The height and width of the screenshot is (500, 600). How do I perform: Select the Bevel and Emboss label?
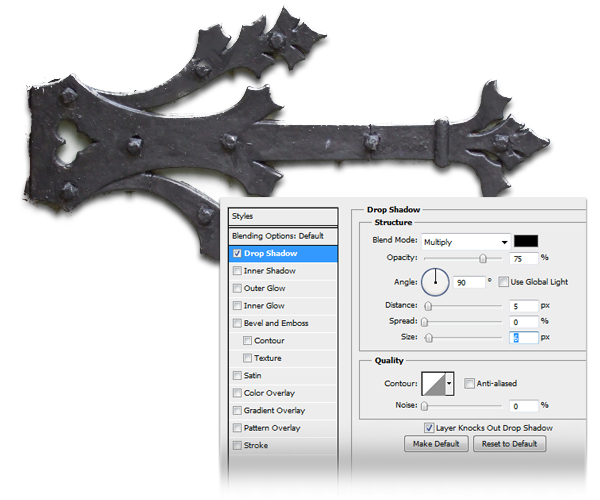[276, 323]
